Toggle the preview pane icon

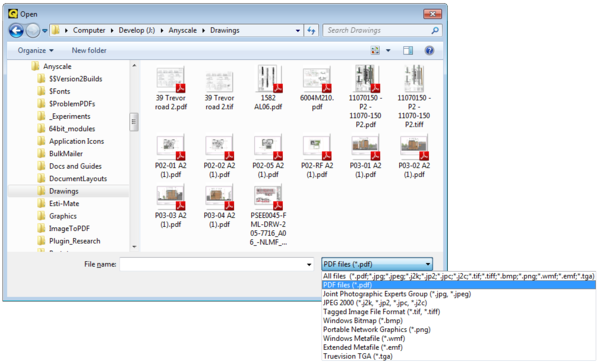pos(408,51)
